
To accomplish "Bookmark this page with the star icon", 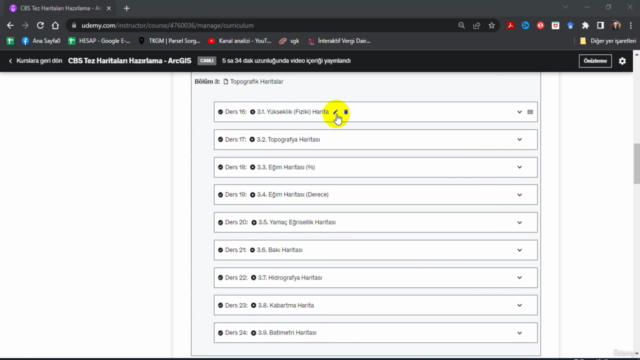I will click(x=491, y=25).
